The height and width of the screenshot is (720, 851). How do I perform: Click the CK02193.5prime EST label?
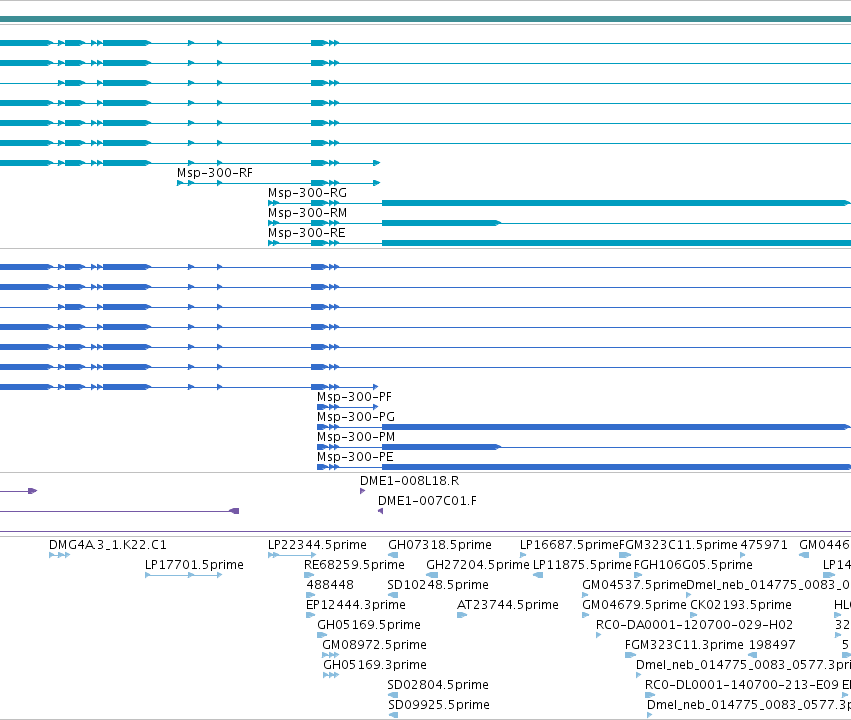click(741, 606)
